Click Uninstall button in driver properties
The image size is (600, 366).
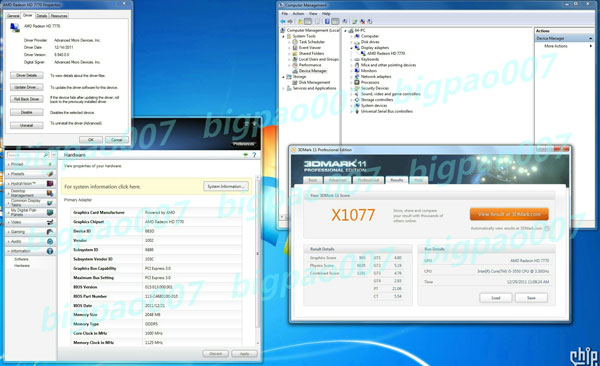point(26,125)
